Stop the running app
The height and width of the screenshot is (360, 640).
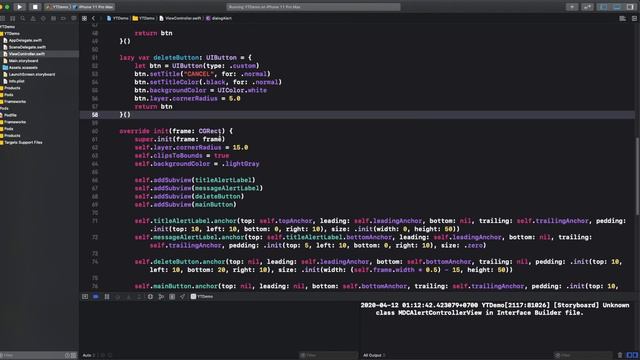click(35, 7)
